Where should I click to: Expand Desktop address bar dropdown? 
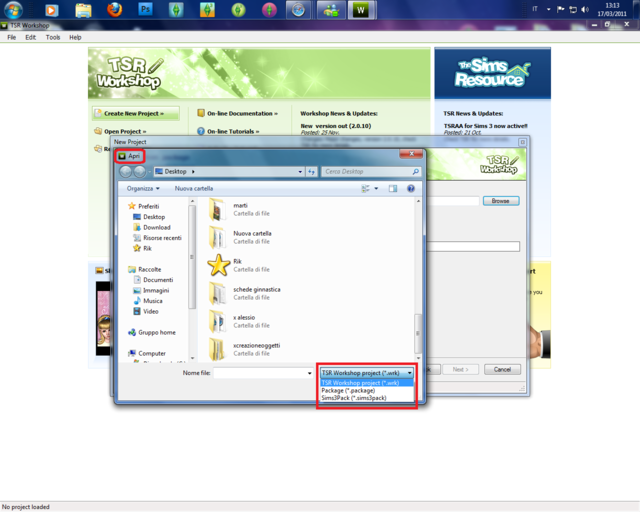click(300, 172)
